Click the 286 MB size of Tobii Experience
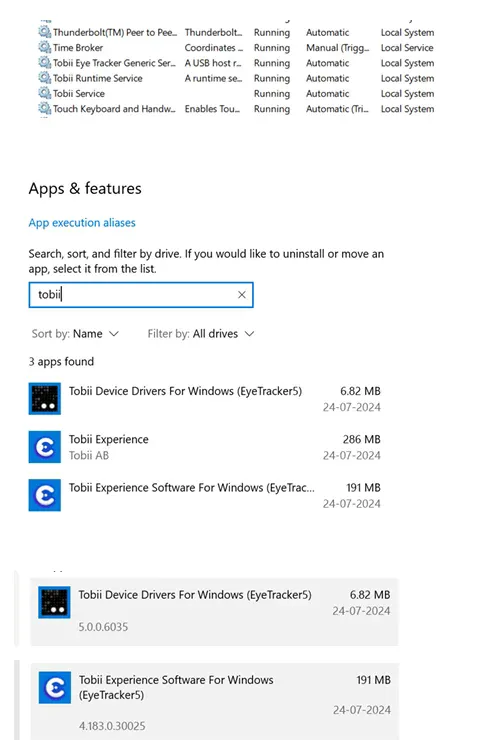Screen dimensions: 482x749 361,439
